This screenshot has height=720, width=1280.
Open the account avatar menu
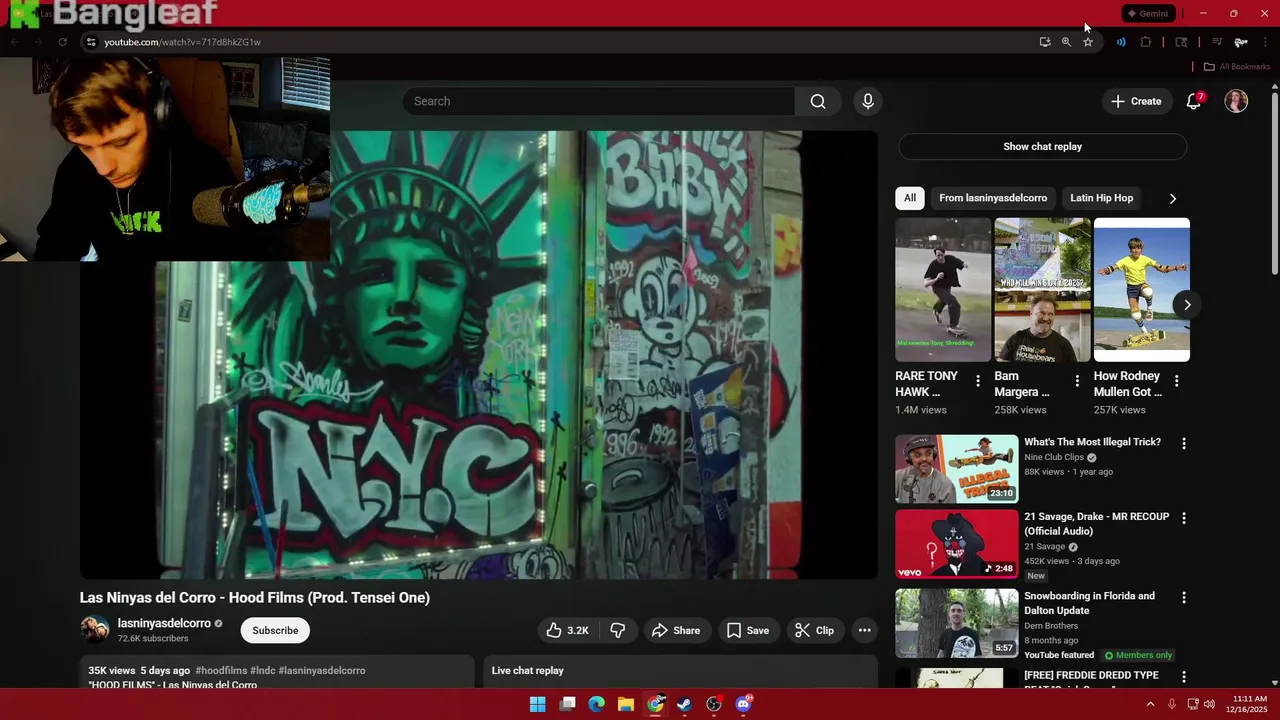point(1236,101)
